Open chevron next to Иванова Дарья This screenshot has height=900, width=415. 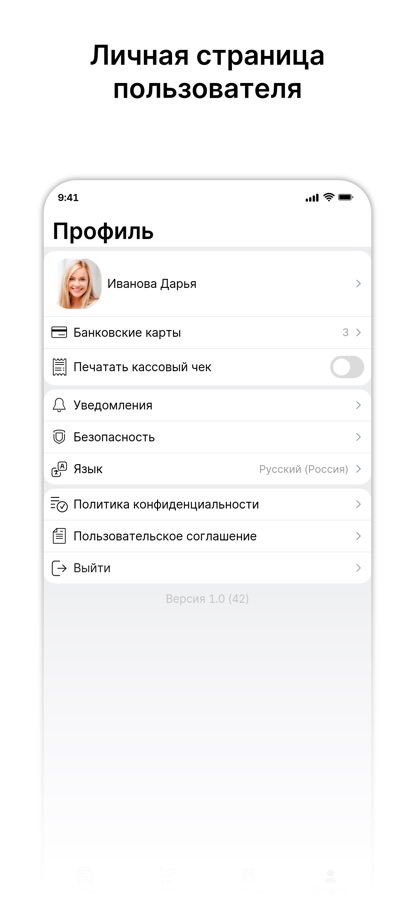(x=358, y=284)
